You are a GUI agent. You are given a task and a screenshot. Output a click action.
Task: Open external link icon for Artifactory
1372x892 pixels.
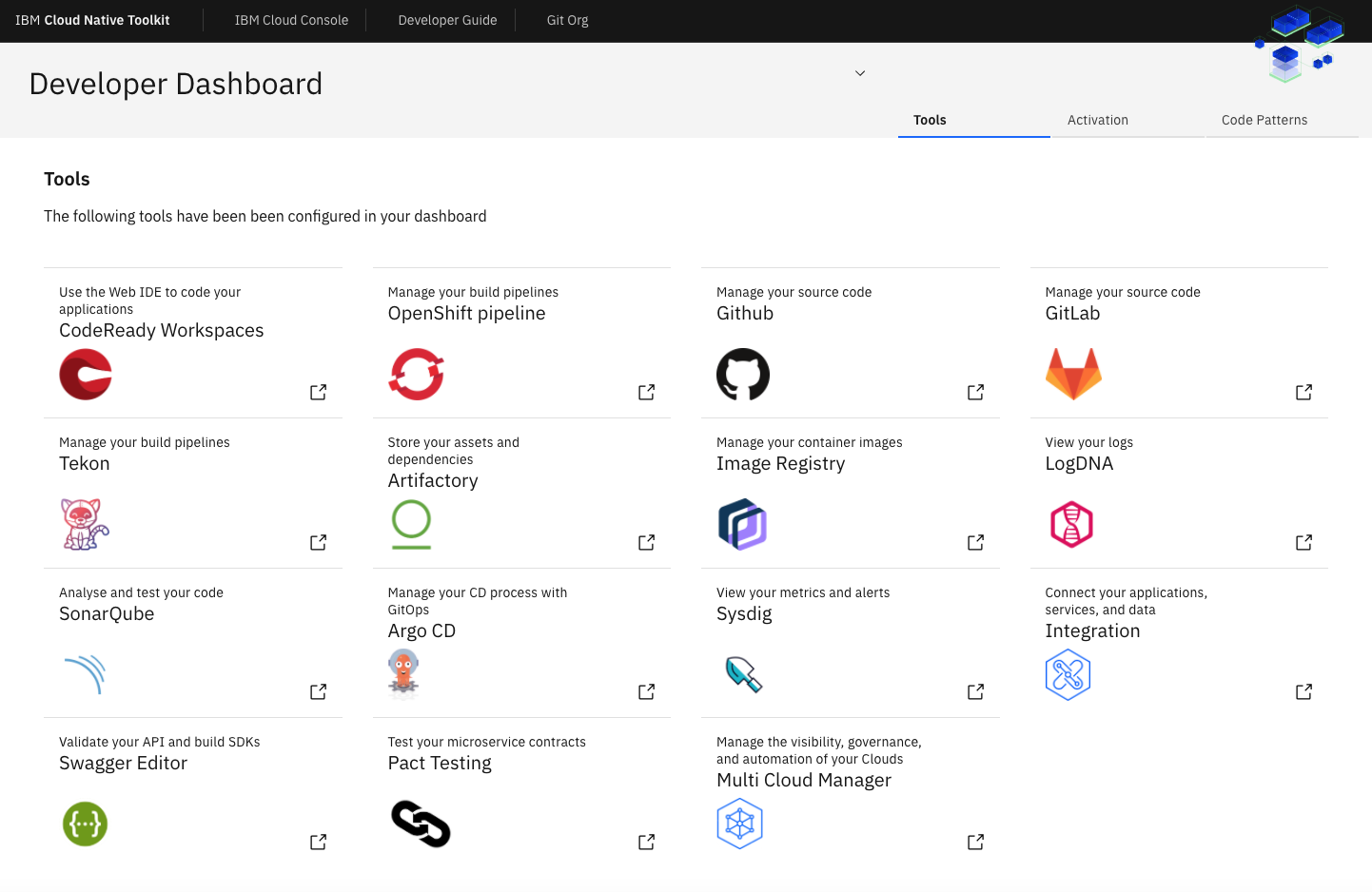tap(647, 542)
